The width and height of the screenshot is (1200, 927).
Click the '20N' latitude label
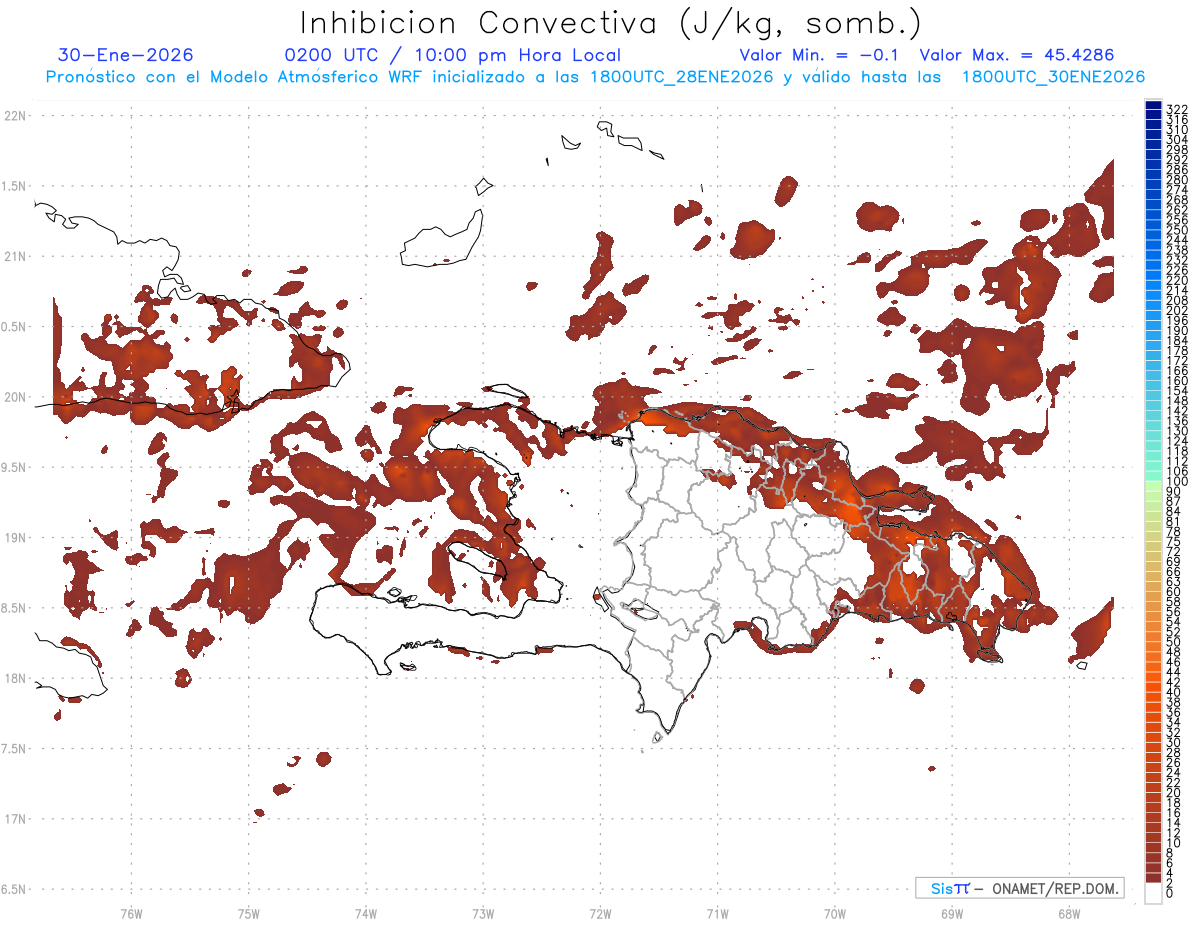click(x=15, y=397)
